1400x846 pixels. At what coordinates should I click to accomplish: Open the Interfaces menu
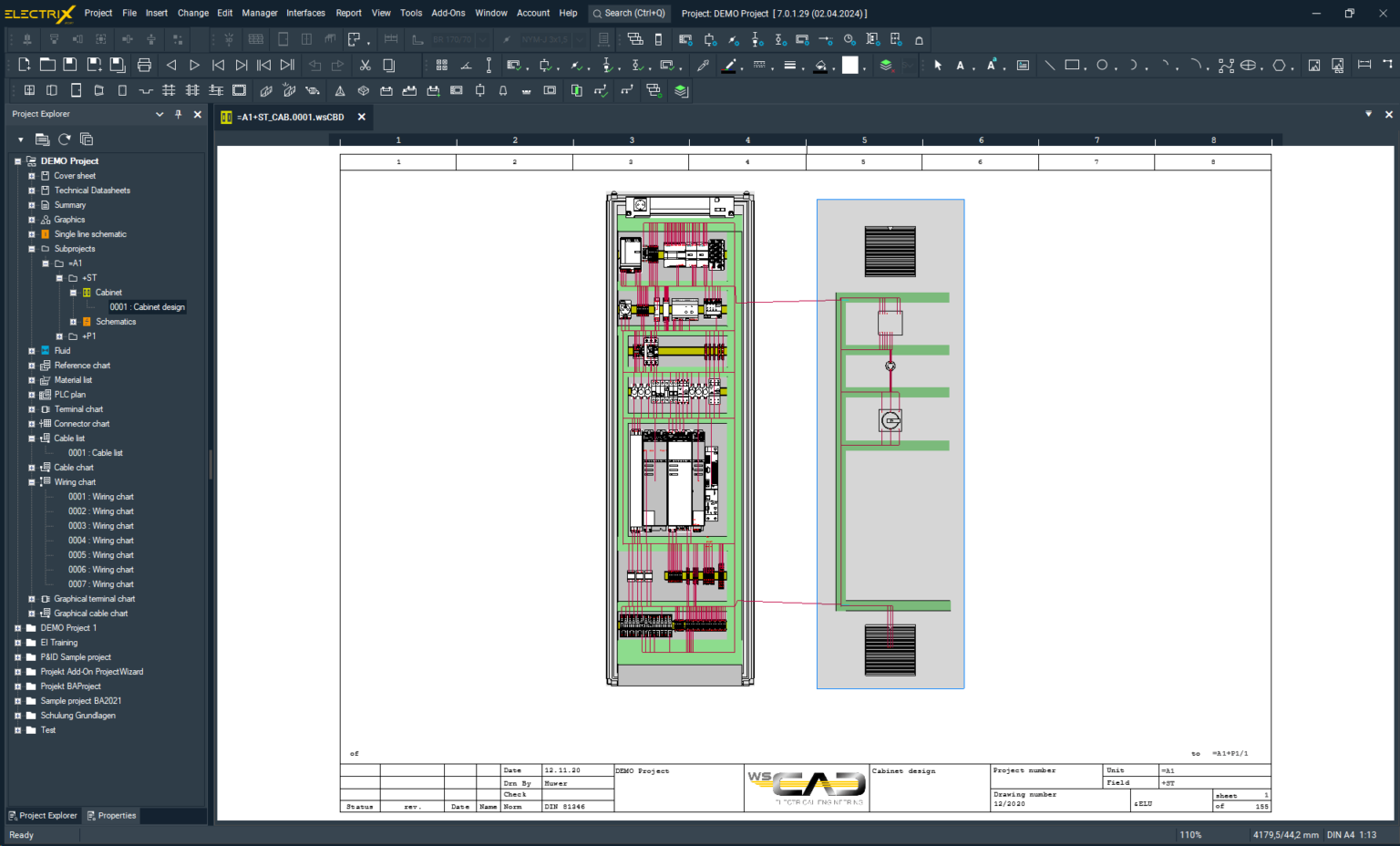pos(305,13)
